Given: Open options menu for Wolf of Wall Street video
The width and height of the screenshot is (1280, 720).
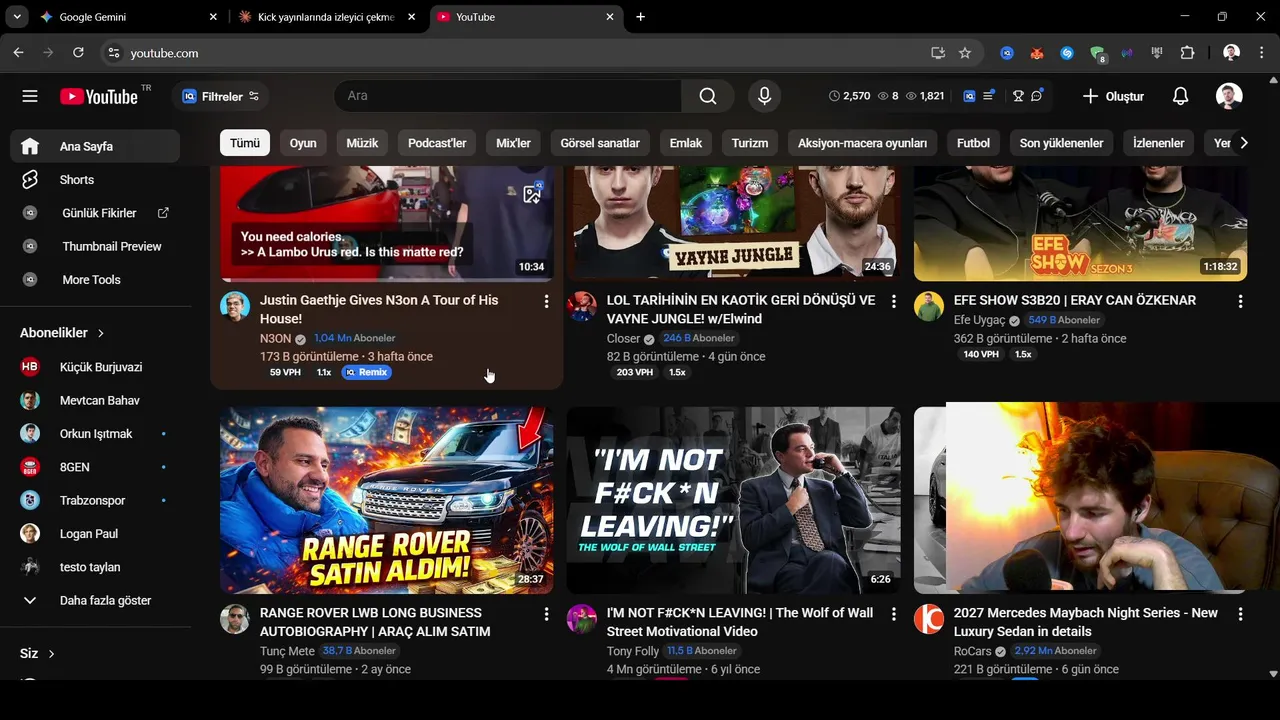Looking at the screenshot, I should click(893, 614).
